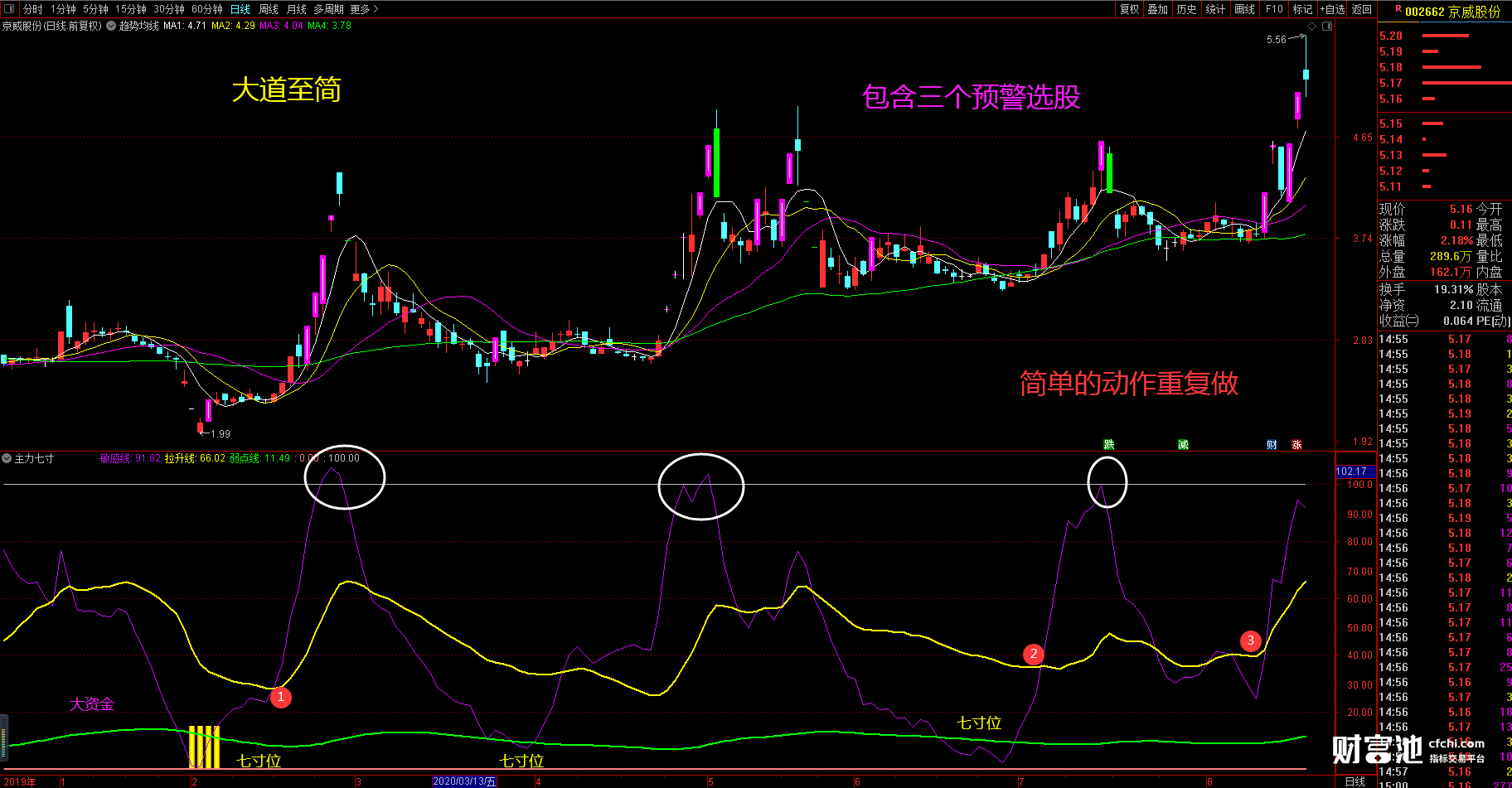
Task: Click the 标记 mark button
Action: (1302, 9)
